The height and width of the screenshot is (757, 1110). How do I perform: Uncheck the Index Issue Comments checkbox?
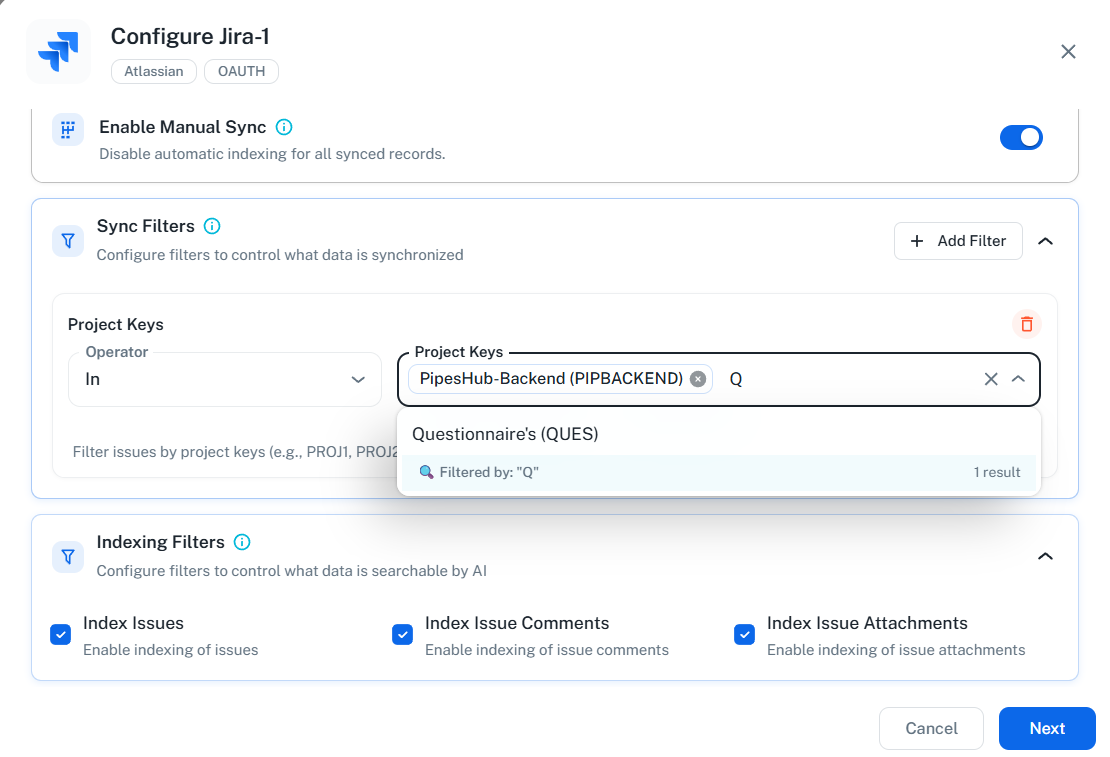click(x=402, y=634)
